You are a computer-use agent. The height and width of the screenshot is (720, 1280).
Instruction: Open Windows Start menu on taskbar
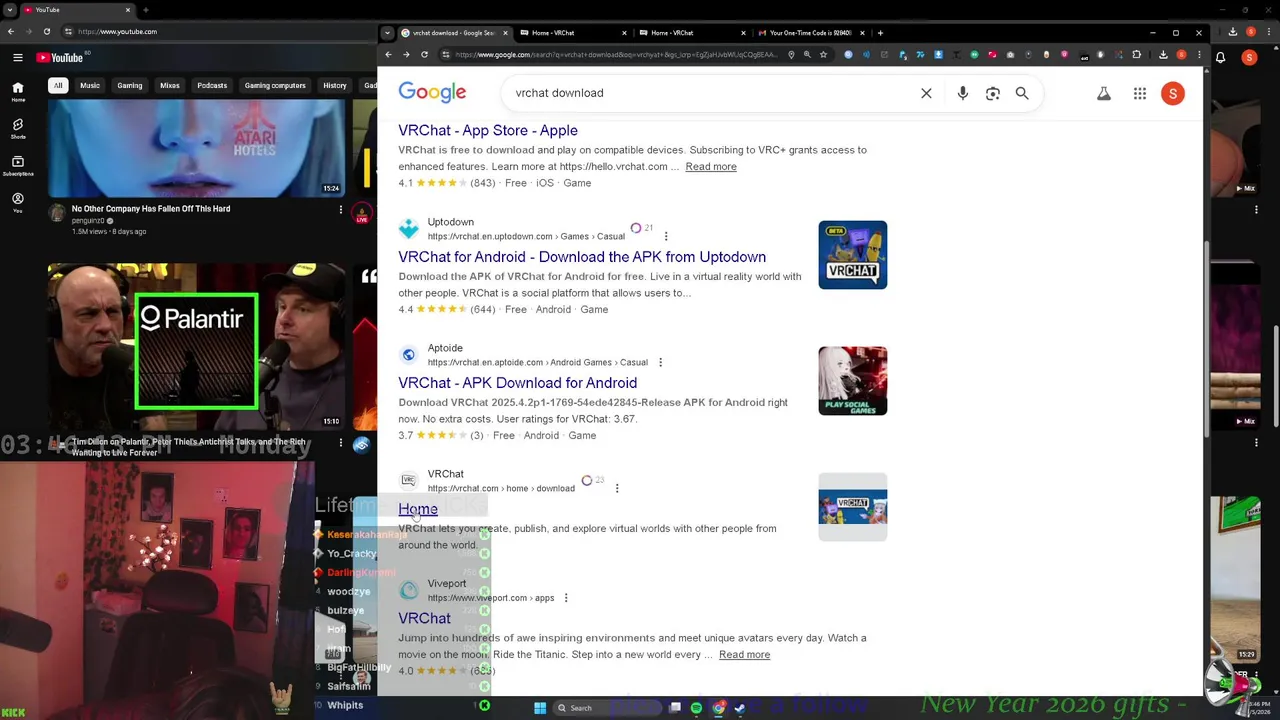coord(540,708)
